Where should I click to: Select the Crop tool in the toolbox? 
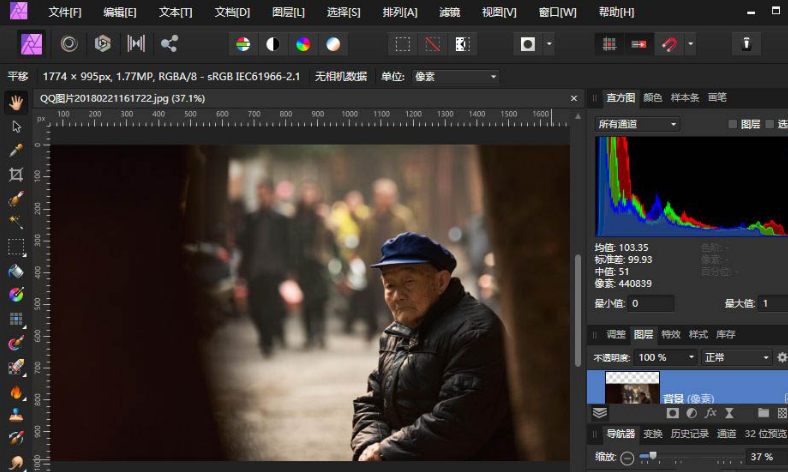16,174
